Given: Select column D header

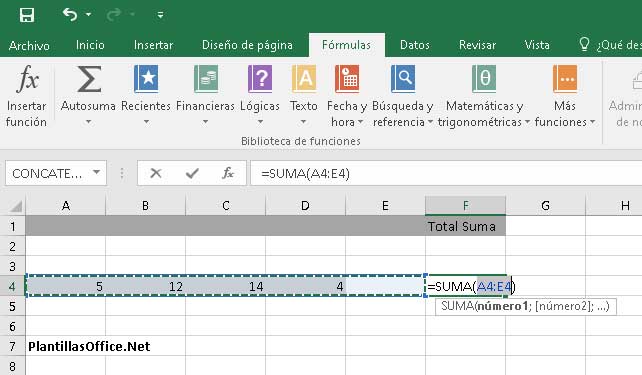Looking at the screenshot, I should point(305,206).
